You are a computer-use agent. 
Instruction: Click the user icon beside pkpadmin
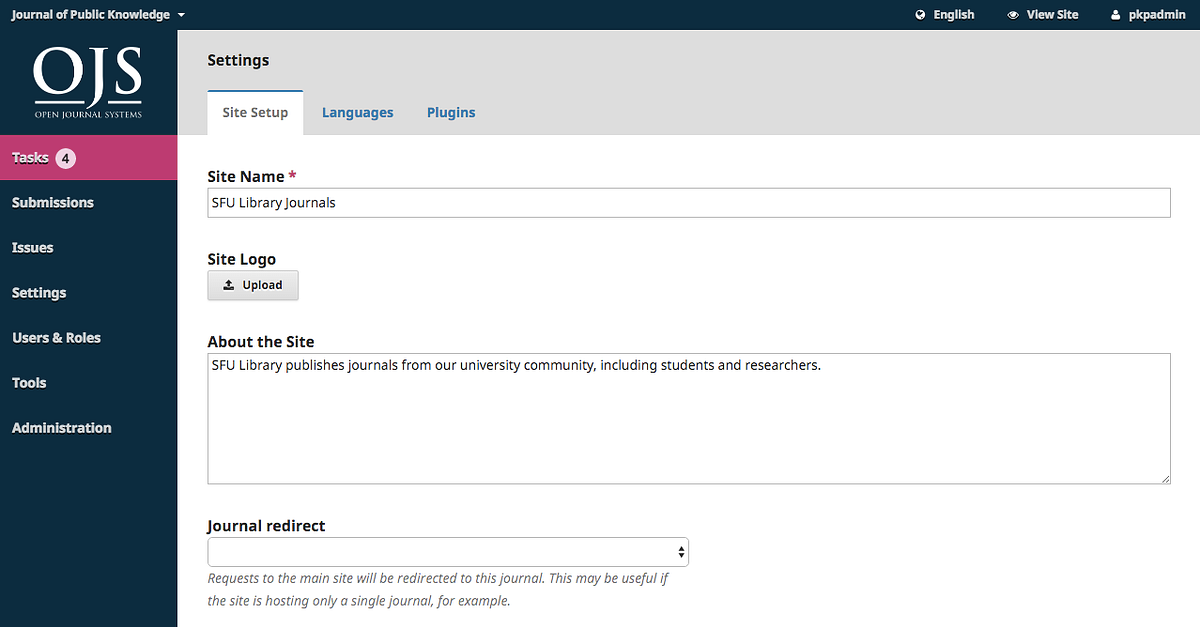coord(1116,15)
